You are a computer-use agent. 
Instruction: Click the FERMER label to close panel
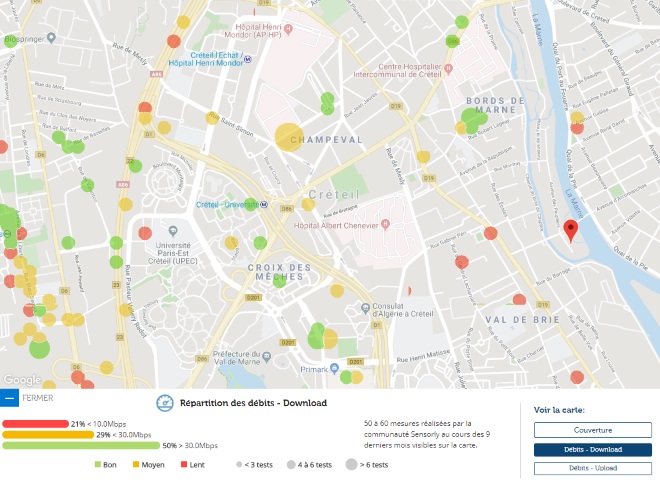(x=37, y=398)
